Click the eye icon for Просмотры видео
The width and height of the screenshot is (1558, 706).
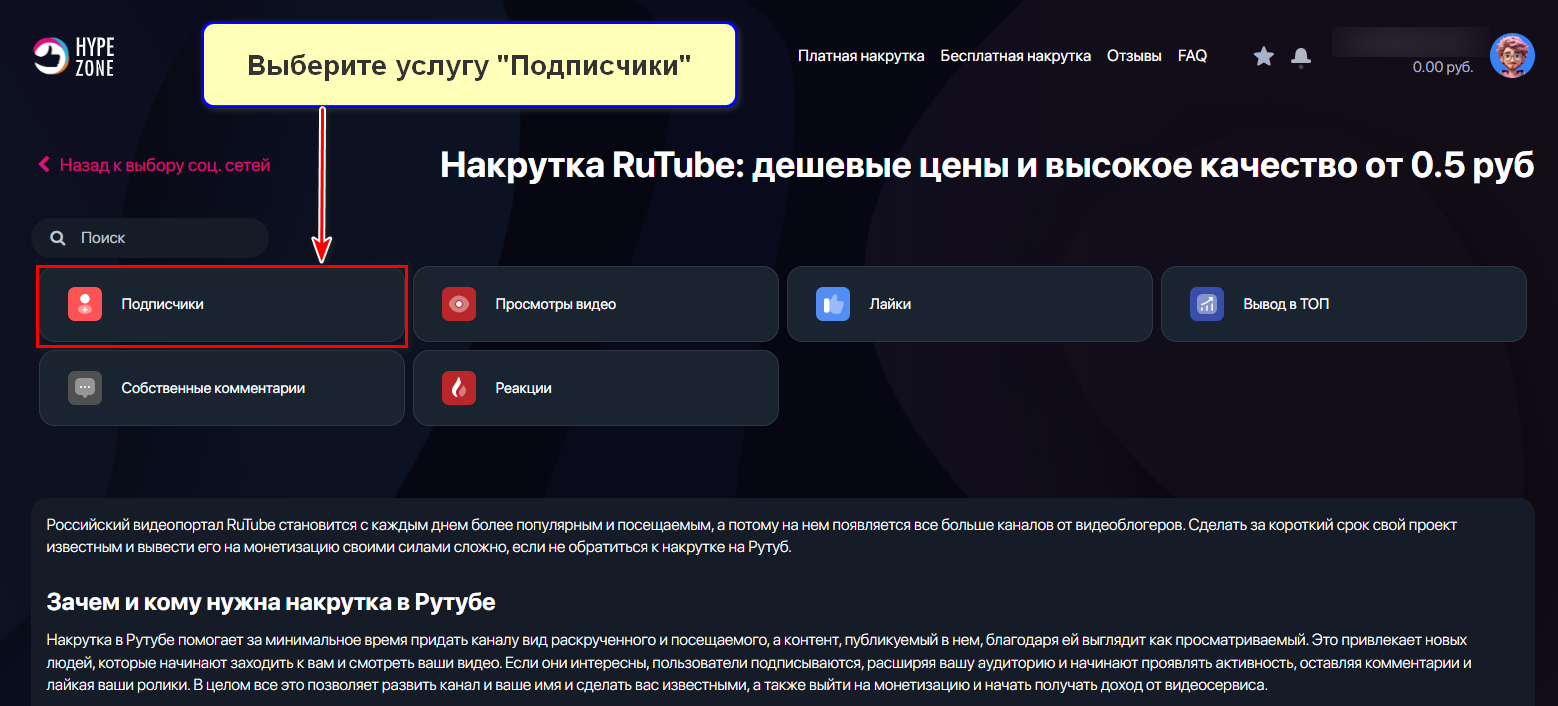(x=459, y=304)
